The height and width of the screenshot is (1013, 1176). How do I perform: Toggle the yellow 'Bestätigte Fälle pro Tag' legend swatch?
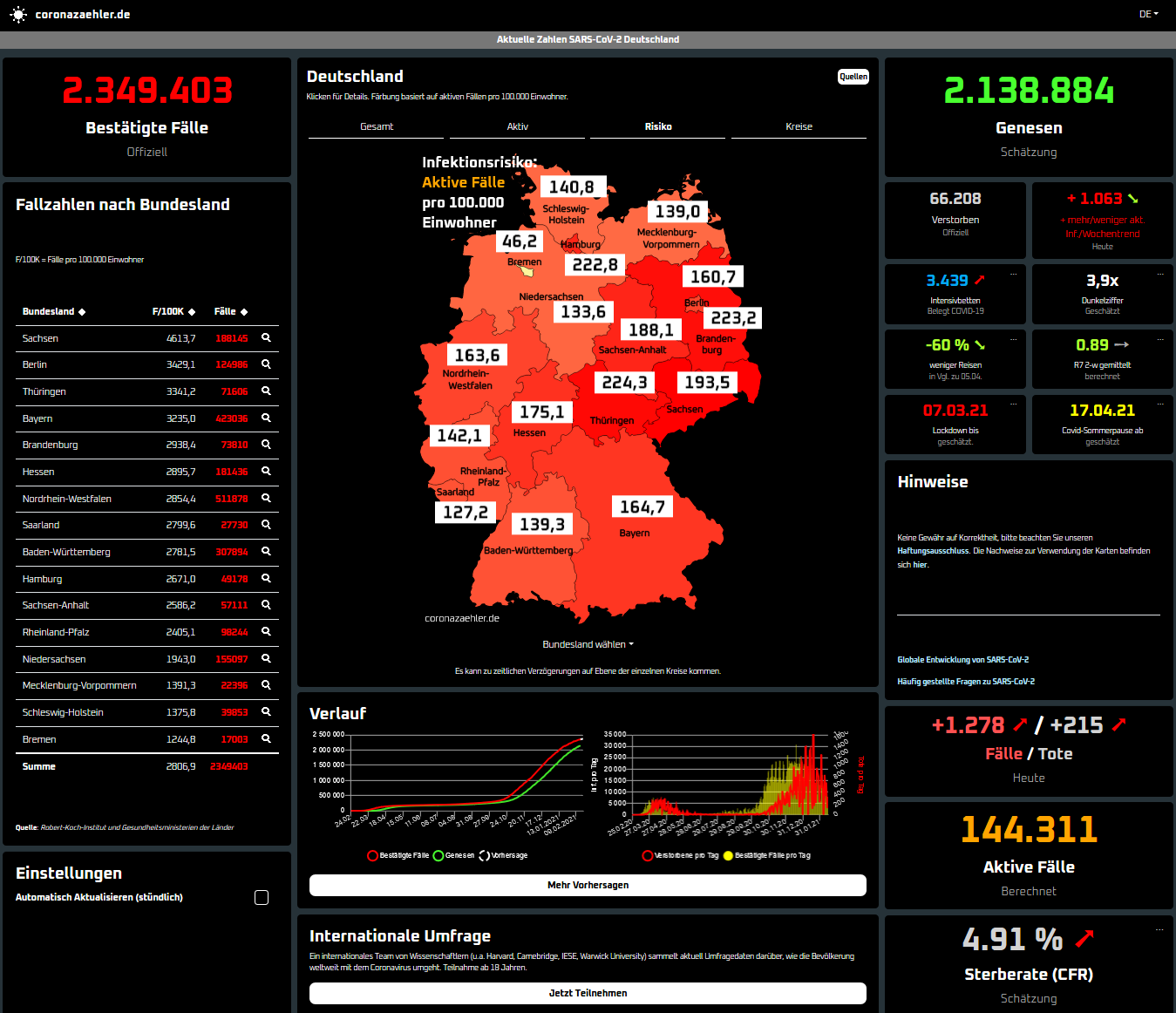pyautogui.click(x=728, y=856)
